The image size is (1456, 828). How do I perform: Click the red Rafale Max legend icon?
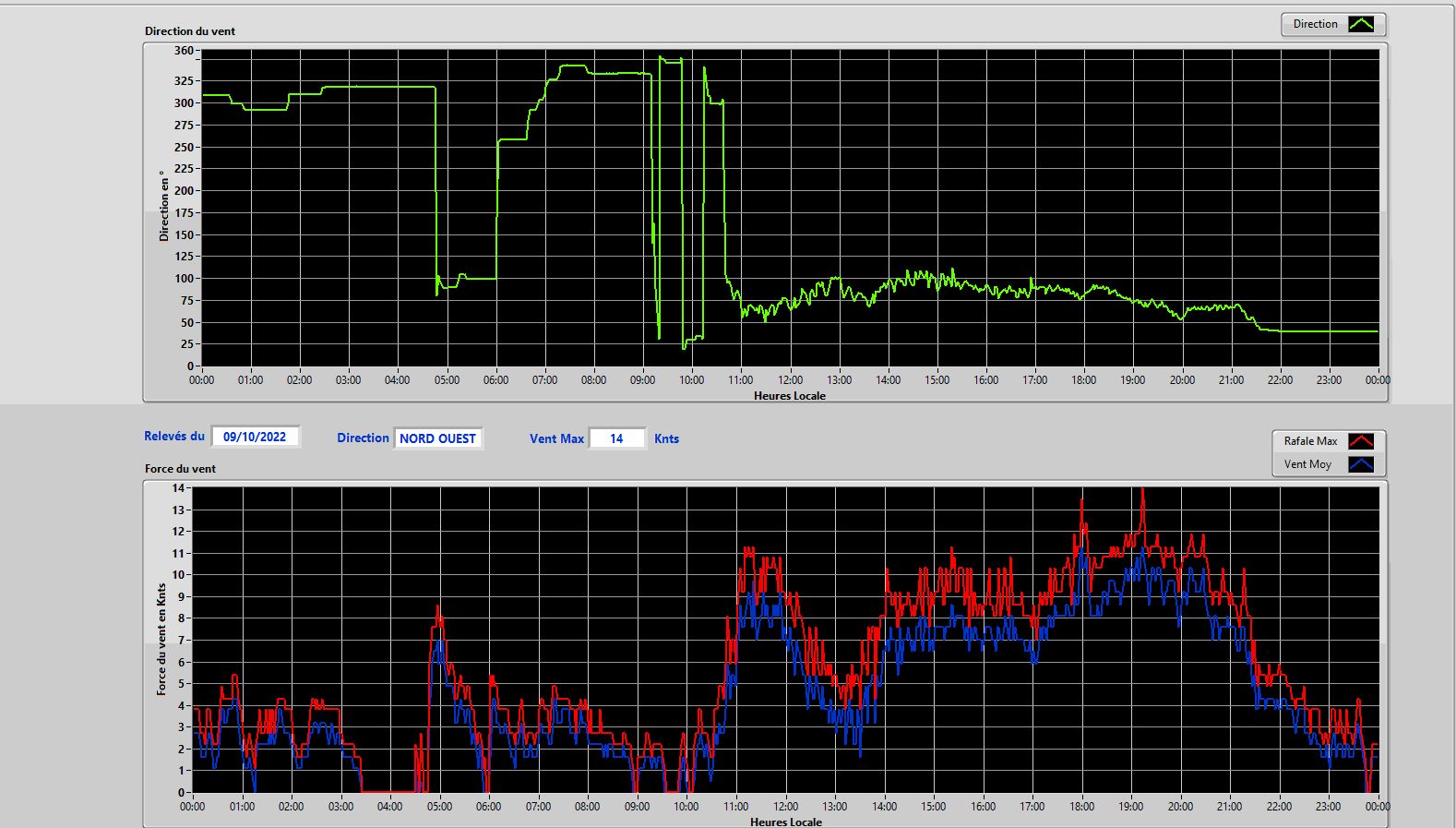point(1361,441)
